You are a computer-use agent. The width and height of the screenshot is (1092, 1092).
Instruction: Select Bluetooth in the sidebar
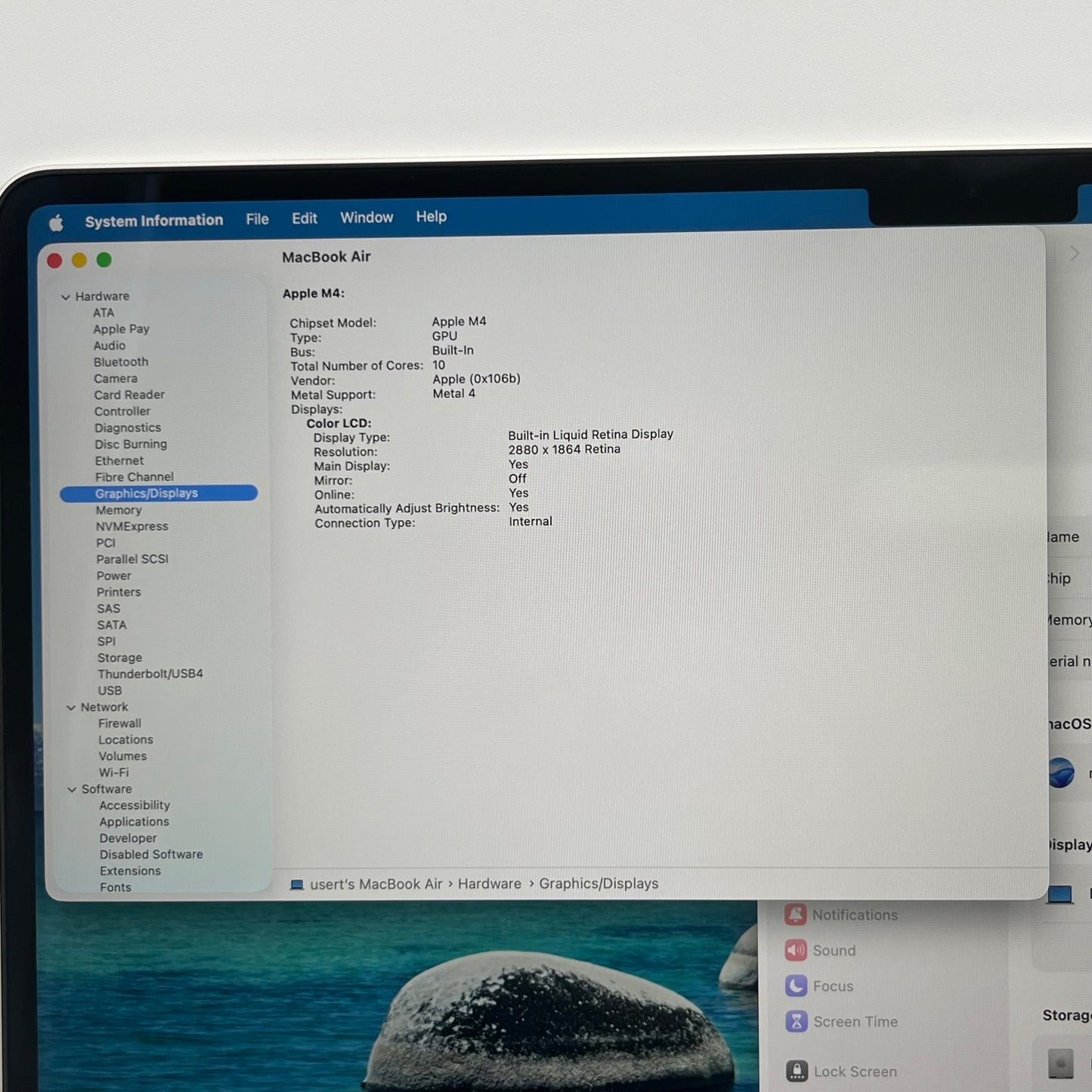coord(121,362)
